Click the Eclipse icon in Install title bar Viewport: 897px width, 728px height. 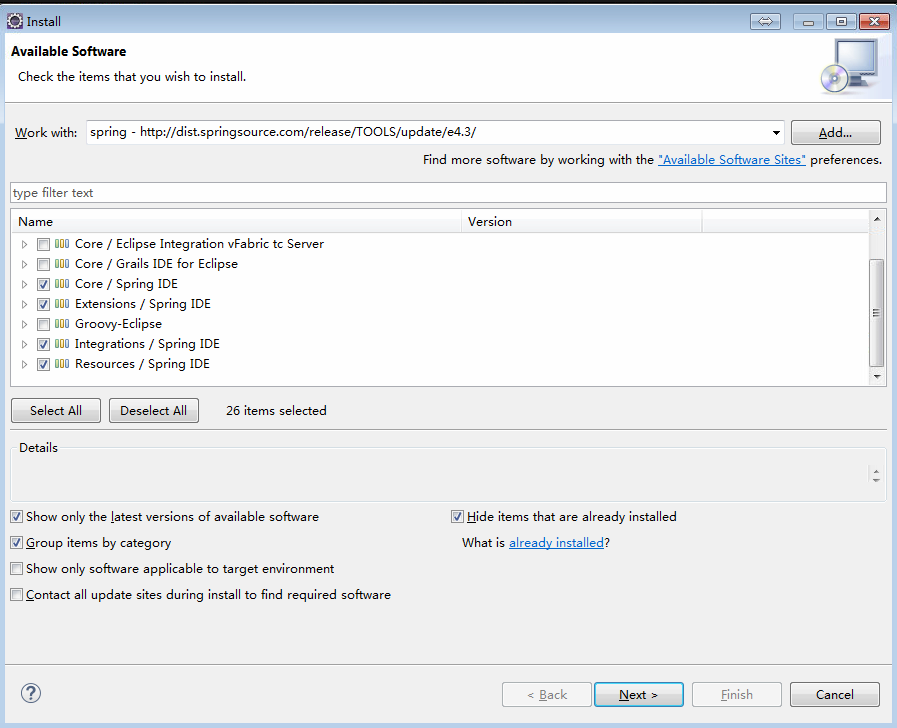coord(15,21)
